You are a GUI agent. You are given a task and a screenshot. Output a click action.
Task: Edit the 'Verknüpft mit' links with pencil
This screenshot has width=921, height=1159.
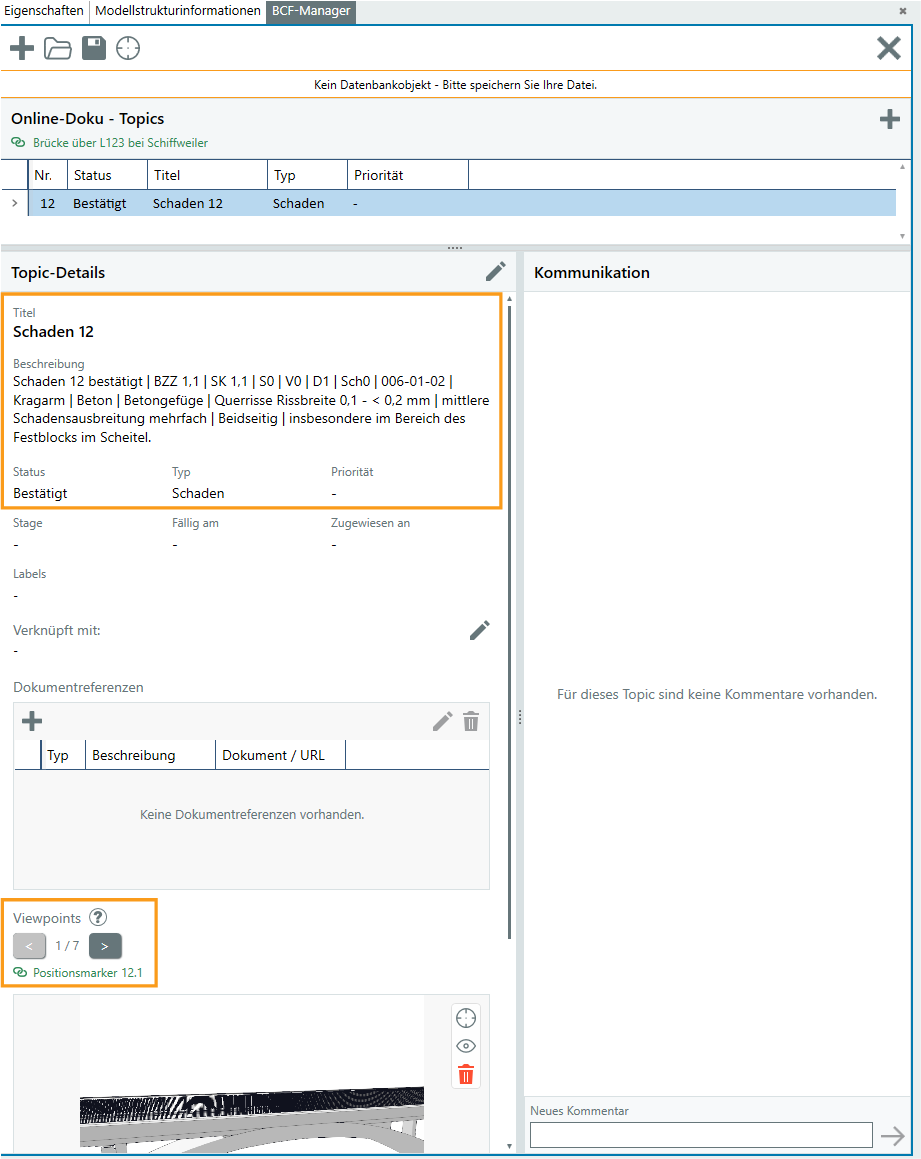480,630
